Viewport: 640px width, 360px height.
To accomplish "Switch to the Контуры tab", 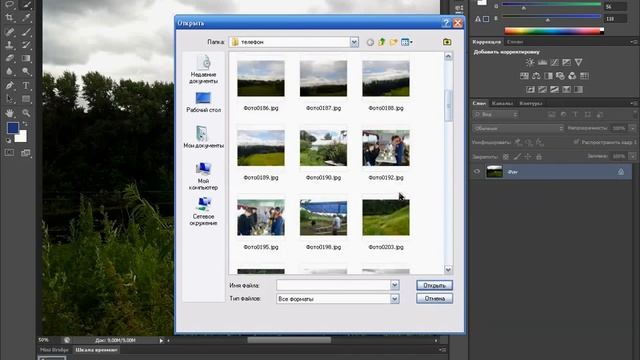I will click(x=531, y=103).
